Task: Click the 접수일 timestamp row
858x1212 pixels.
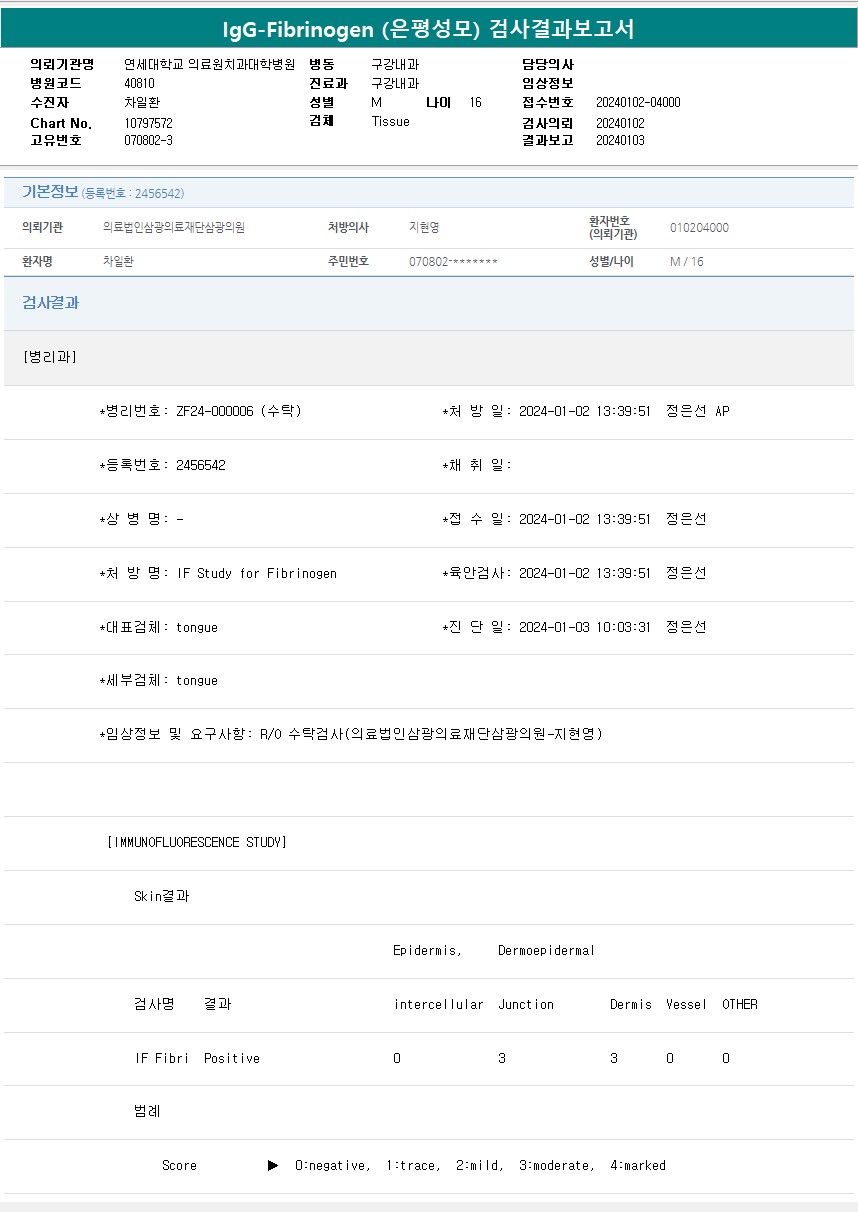Action: tap(574, 519)
